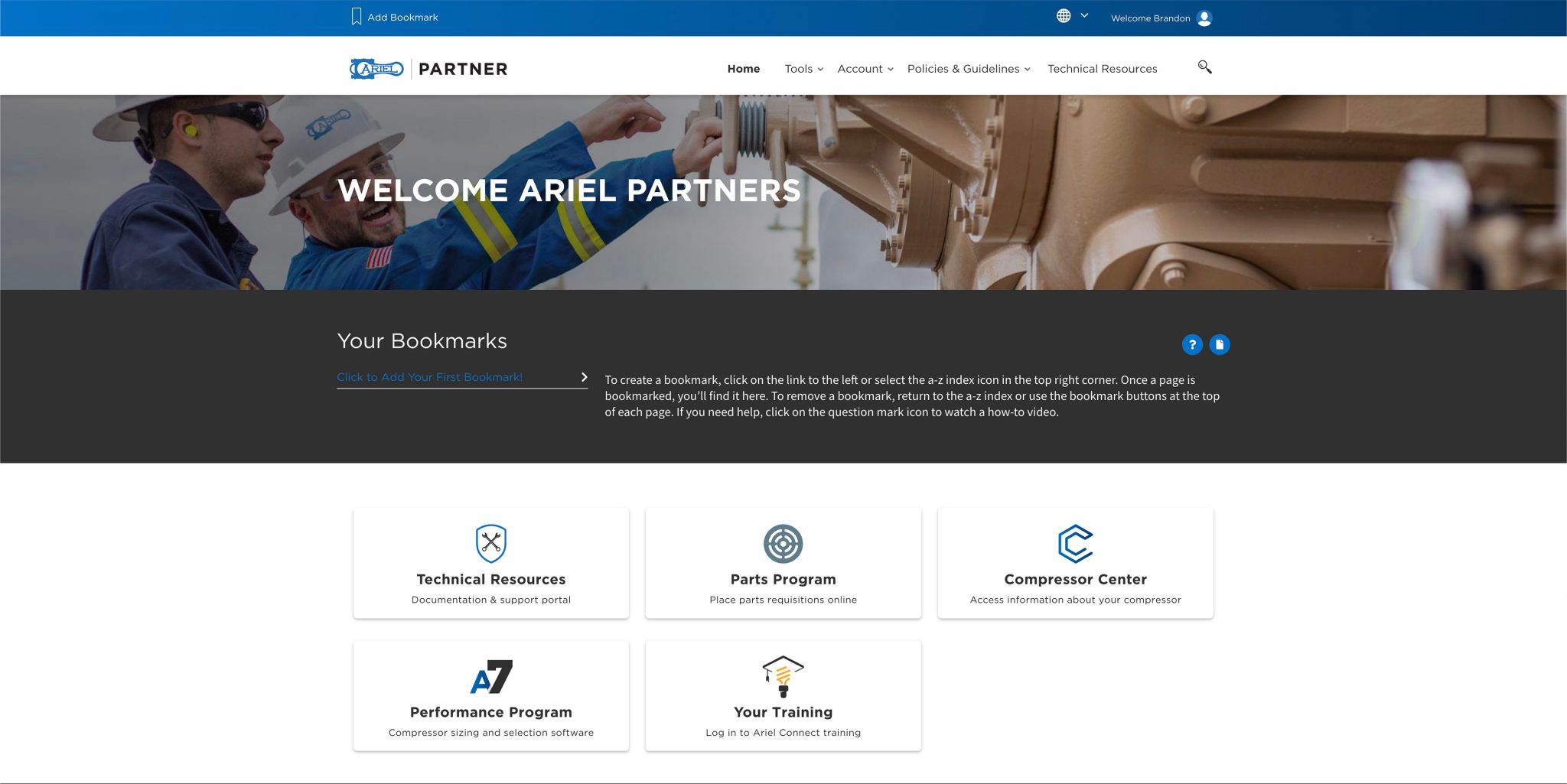The width and height of the screenshot is (1567, 784).
Task: Click the search magnifier icon
Action: pyautogui.click(x=1204, y=67)
